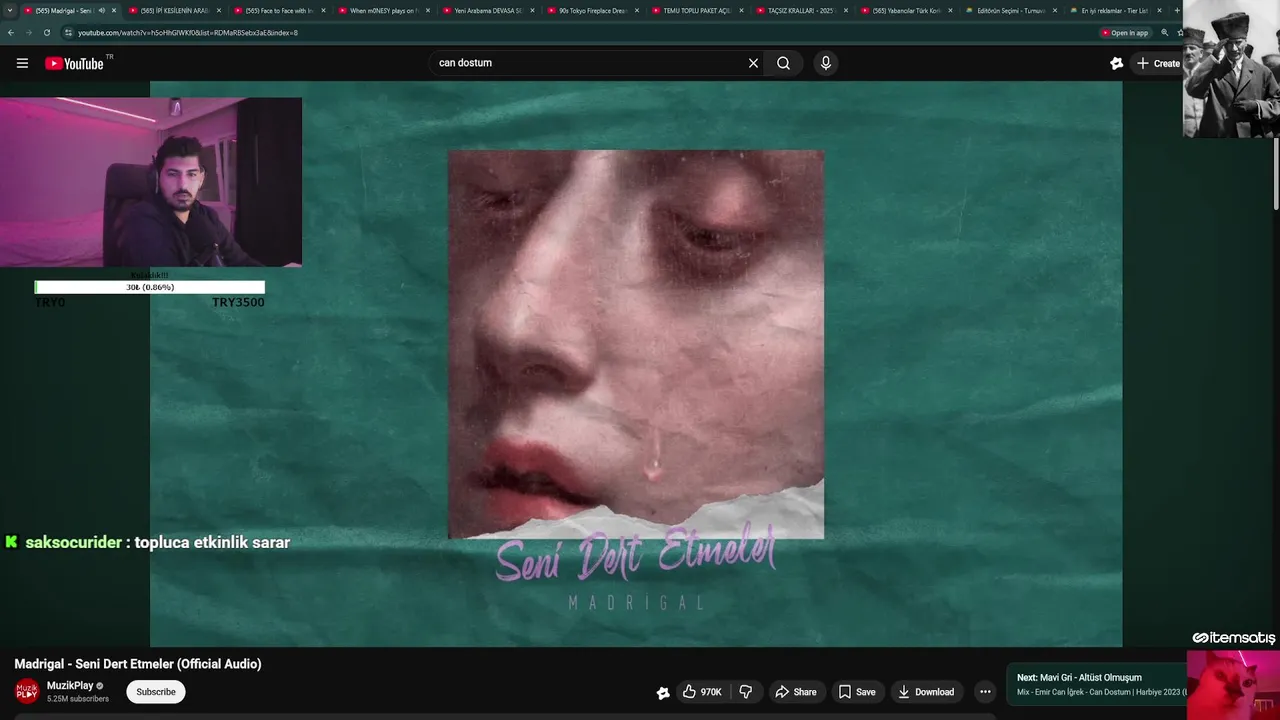Start voice search with the microphone icon
Viewport: 1280px width, 720px height.
click(x=825, y=63)
